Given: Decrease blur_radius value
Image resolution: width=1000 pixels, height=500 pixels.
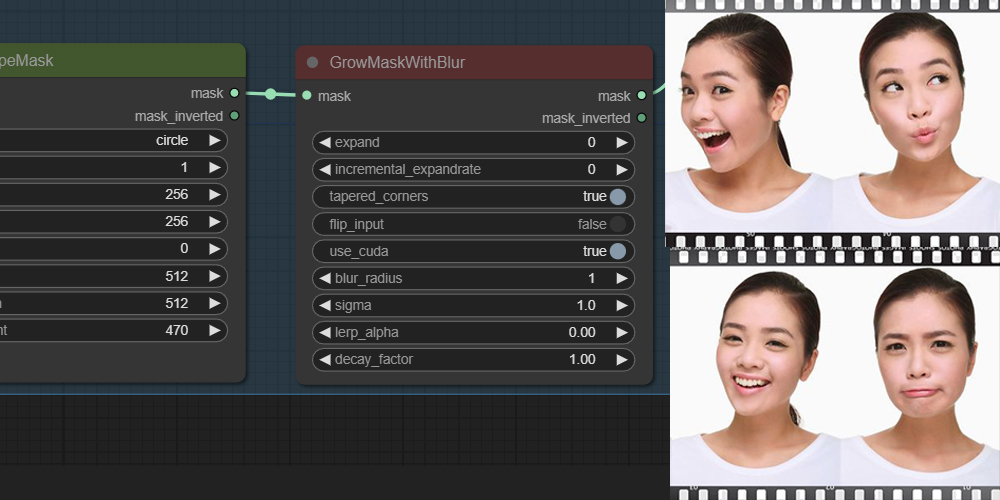Looking at the screenshot, I should coord(325,278).
